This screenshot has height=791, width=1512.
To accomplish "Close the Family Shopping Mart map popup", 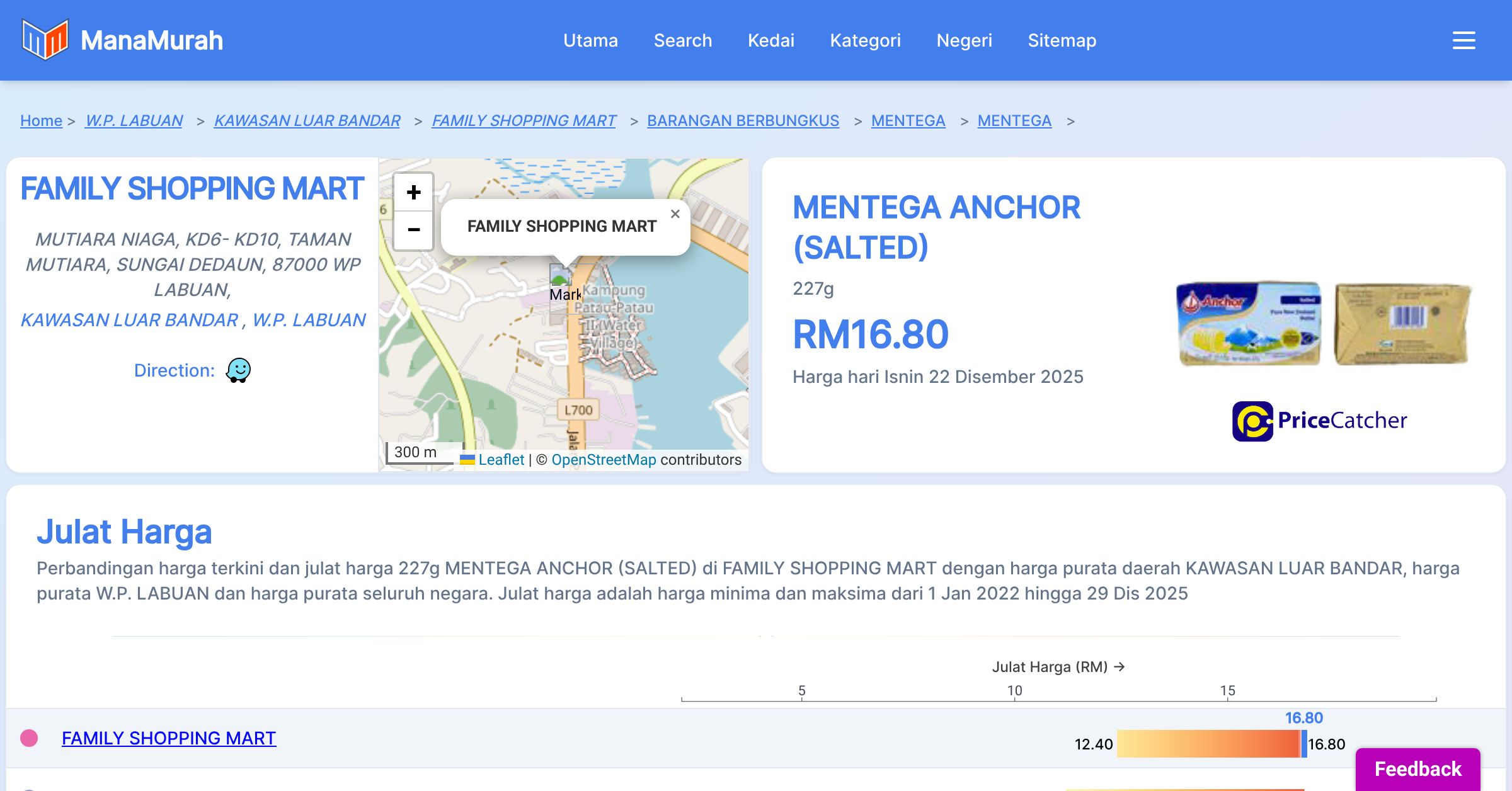I will [675, 214].
